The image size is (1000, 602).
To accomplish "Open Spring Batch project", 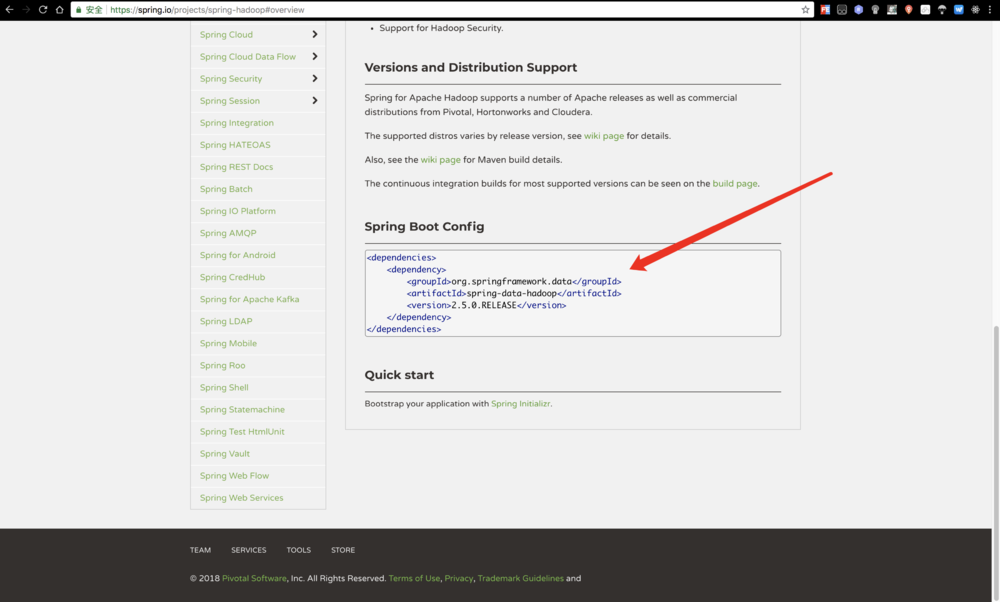I will 226,189.
